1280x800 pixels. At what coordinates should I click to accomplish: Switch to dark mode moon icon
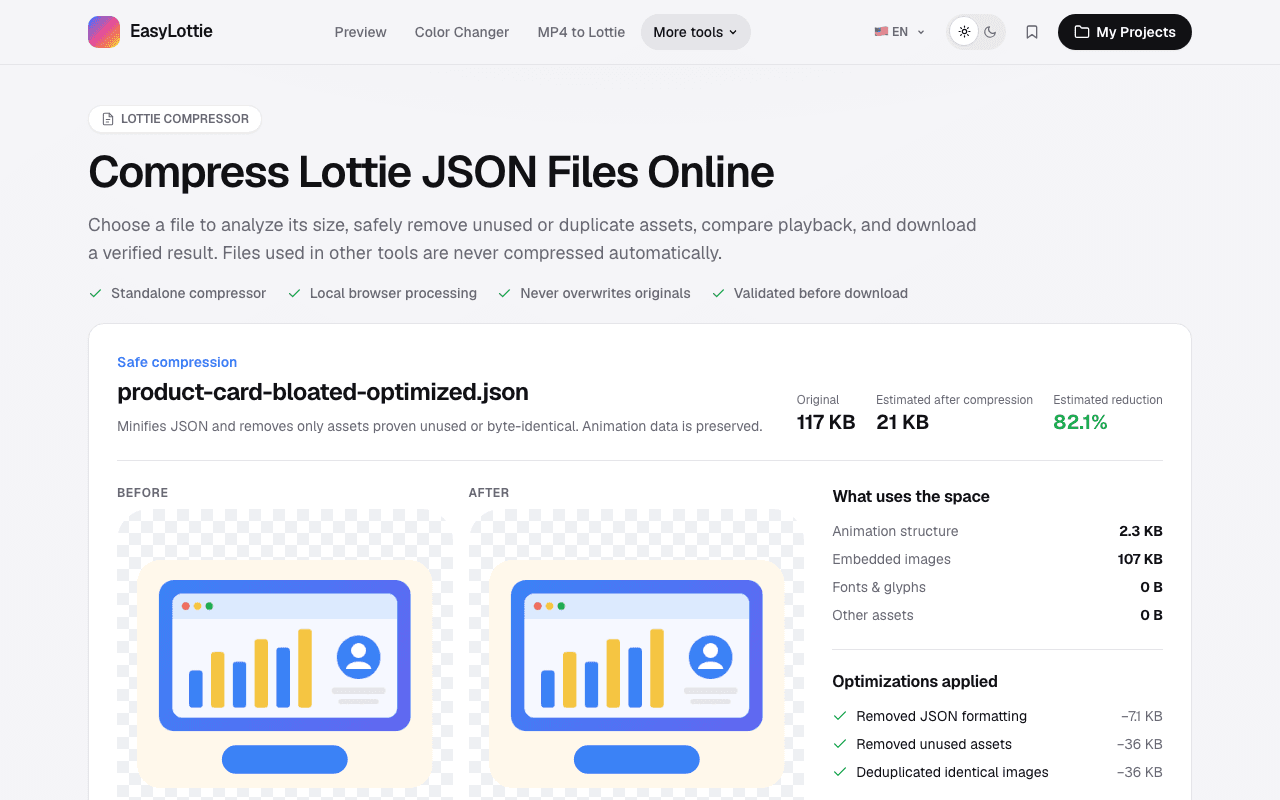pyautogui.click(x=990, y=32)
